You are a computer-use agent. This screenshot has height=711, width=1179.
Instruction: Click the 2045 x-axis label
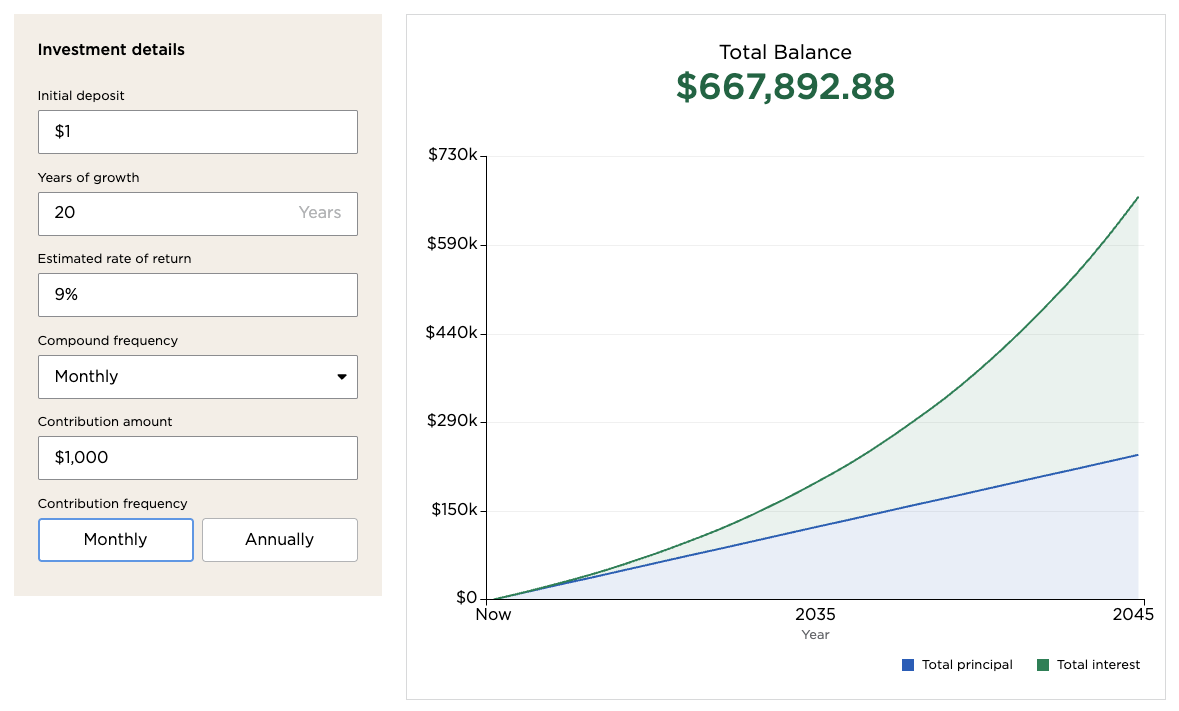point(1133,615)
